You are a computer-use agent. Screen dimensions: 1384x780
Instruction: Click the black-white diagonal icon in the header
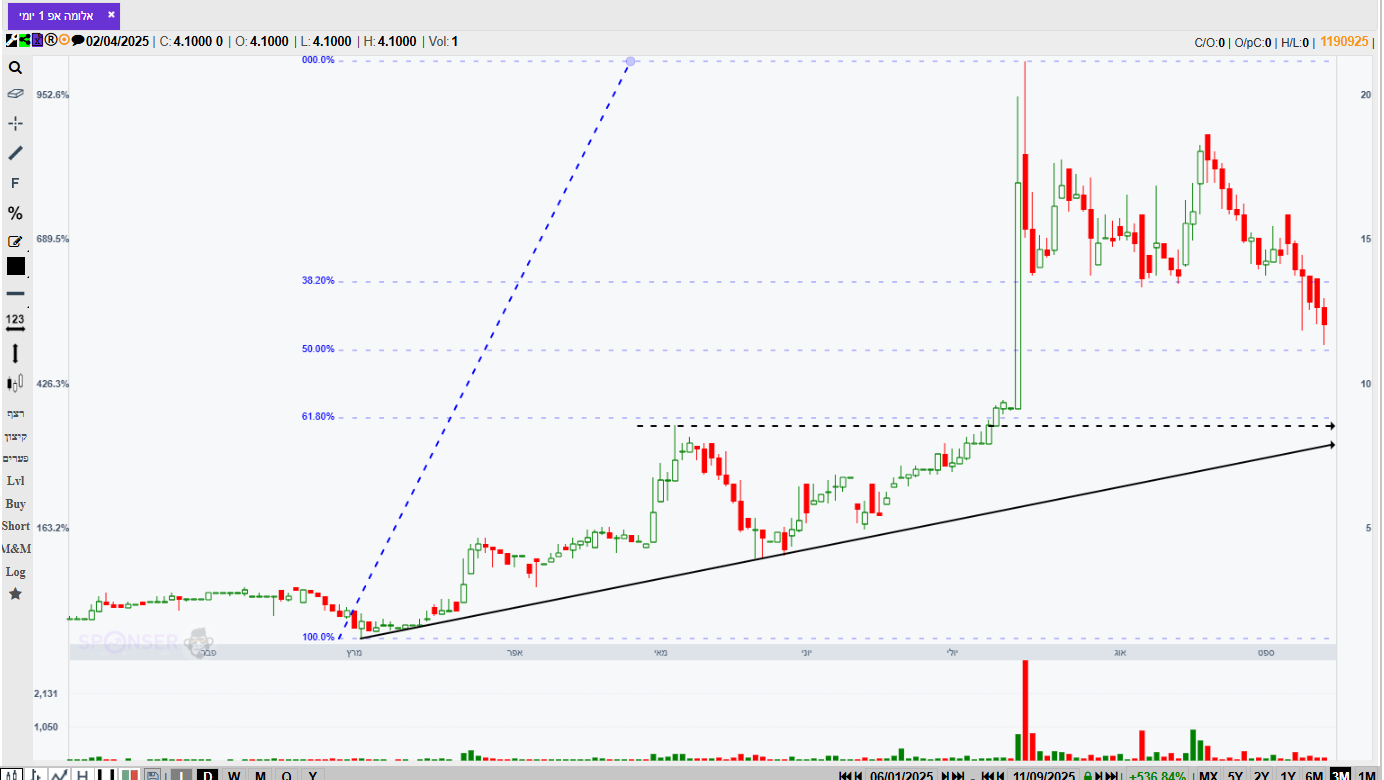coord(11,41)
